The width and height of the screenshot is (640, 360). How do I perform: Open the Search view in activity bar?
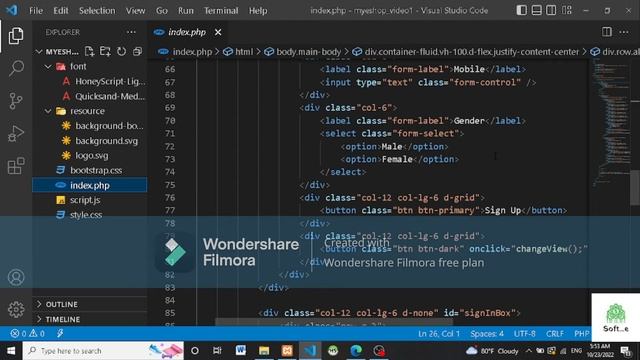(16, 68)
